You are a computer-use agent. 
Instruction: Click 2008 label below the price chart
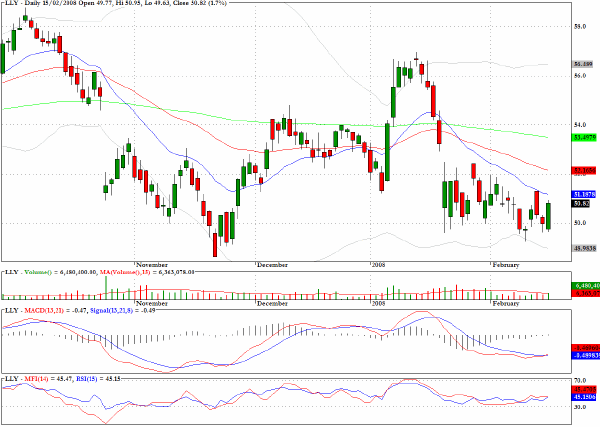pos(378,265)
